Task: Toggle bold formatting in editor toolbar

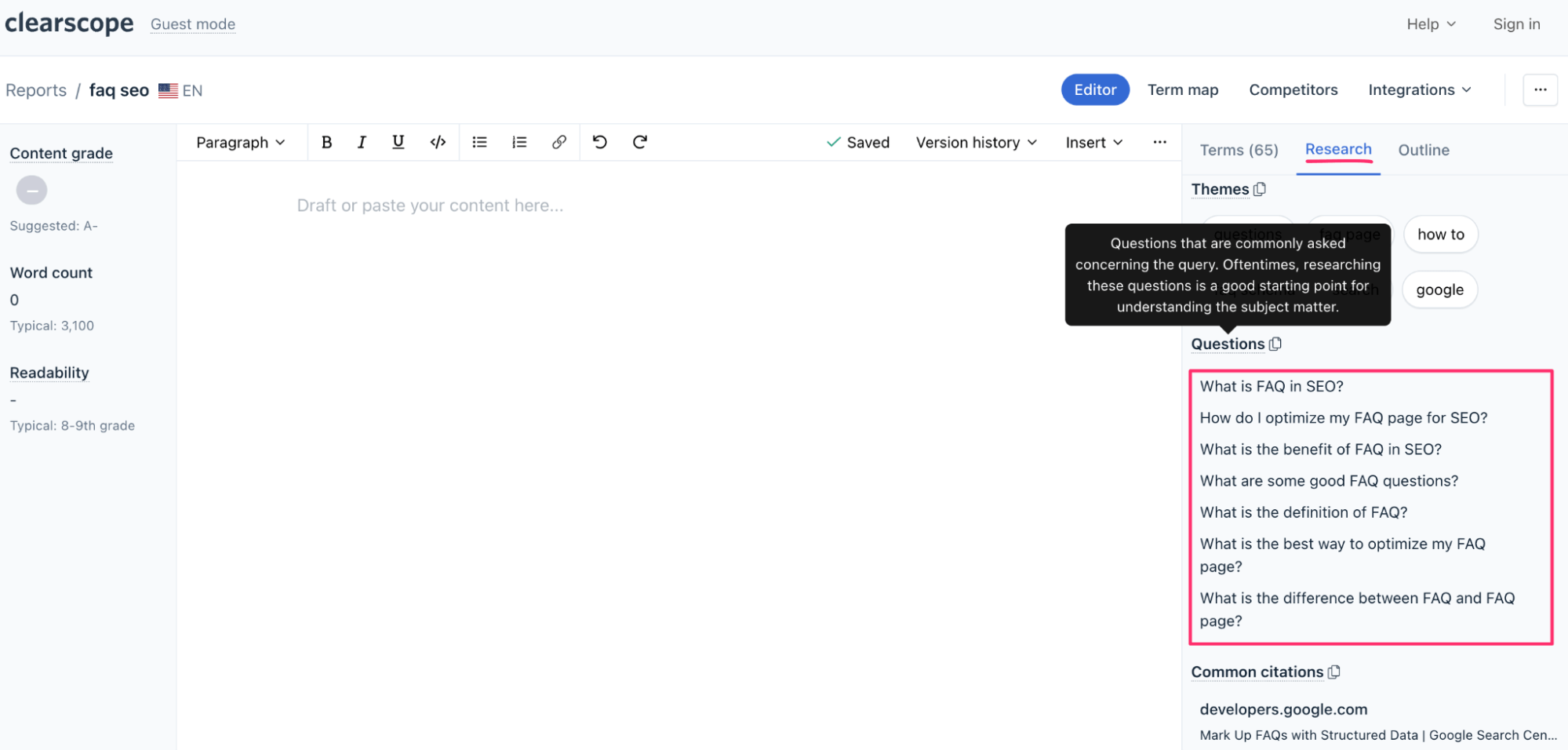Action: click(x=326, y=142)
